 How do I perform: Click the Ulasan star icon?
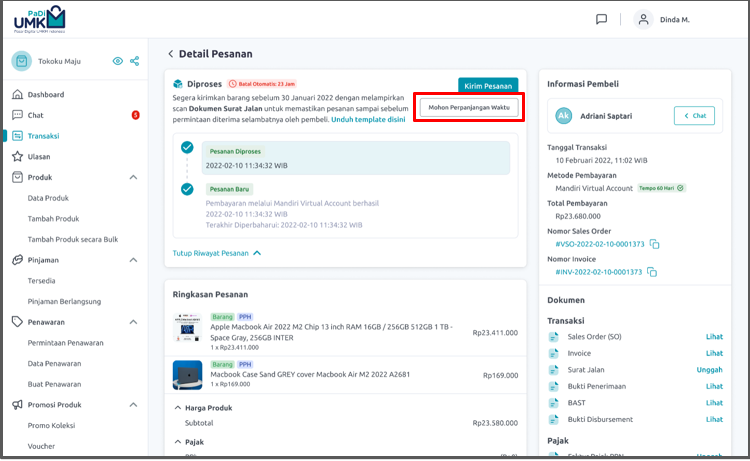click(18, 156)
